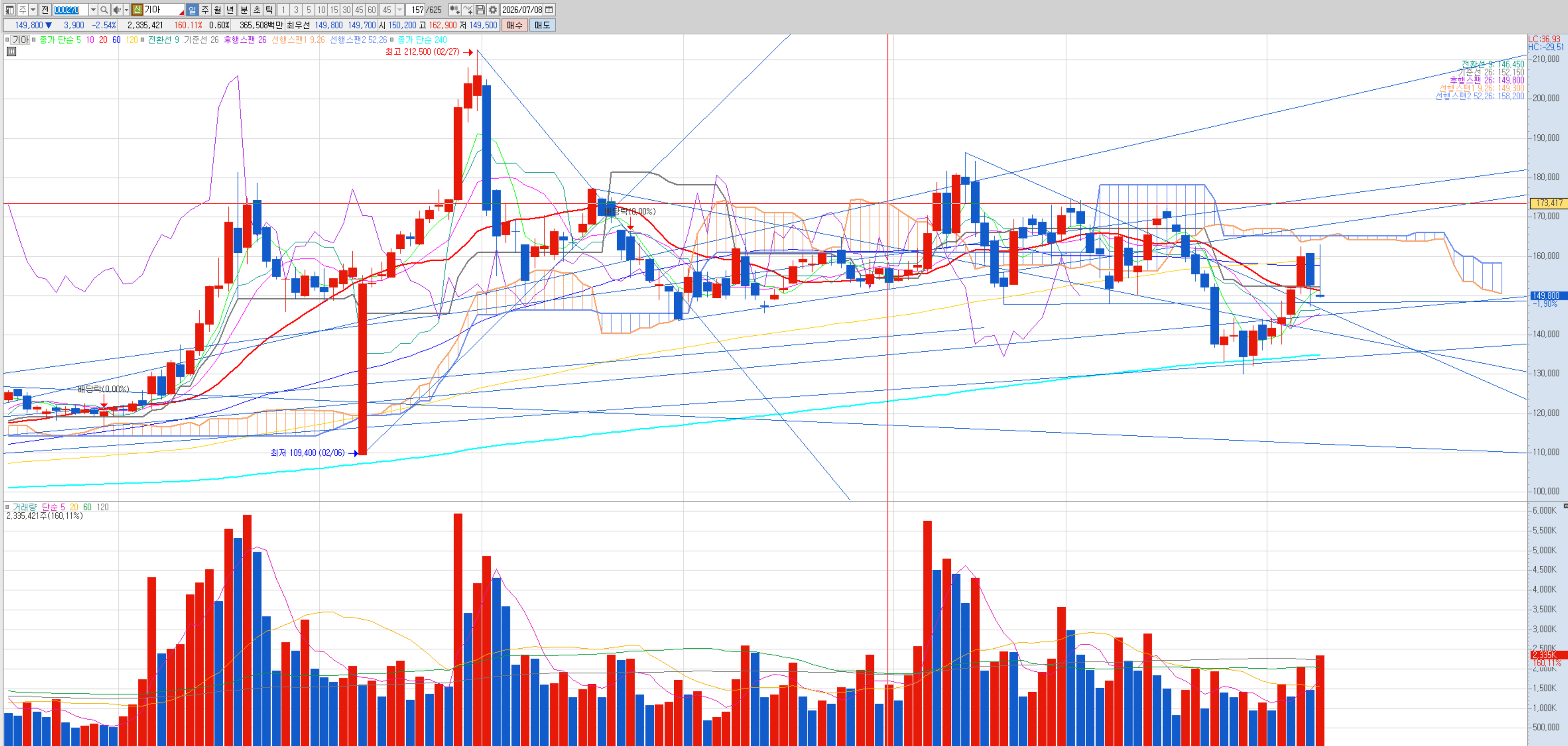Click the 주 market type selector
The height and width of the screenshot is (746, 1568).
tap(23, 10)
